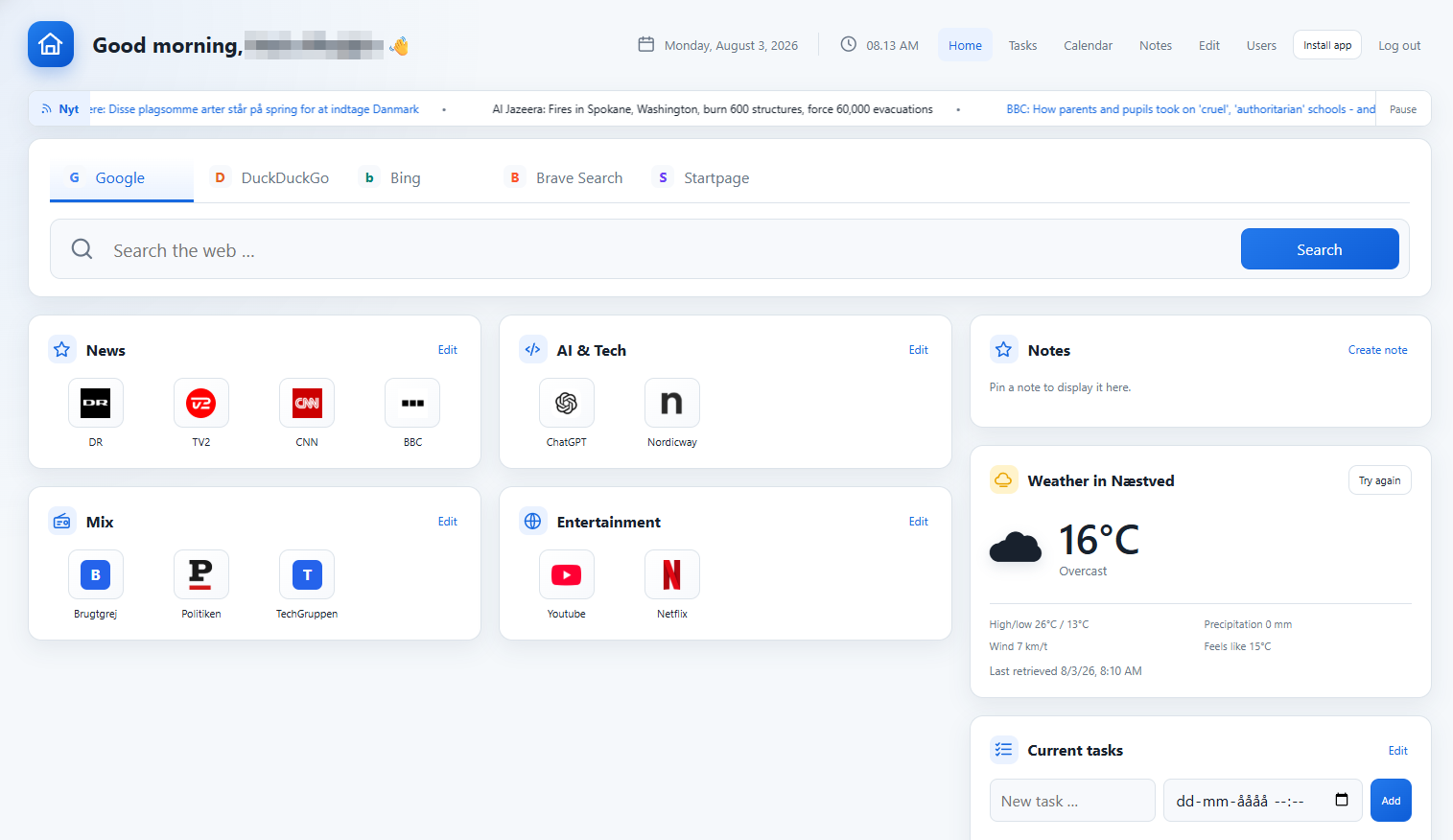Open the date picker calendar icon
Viewport: 1453px width, 840px height.
point(1342,800)
